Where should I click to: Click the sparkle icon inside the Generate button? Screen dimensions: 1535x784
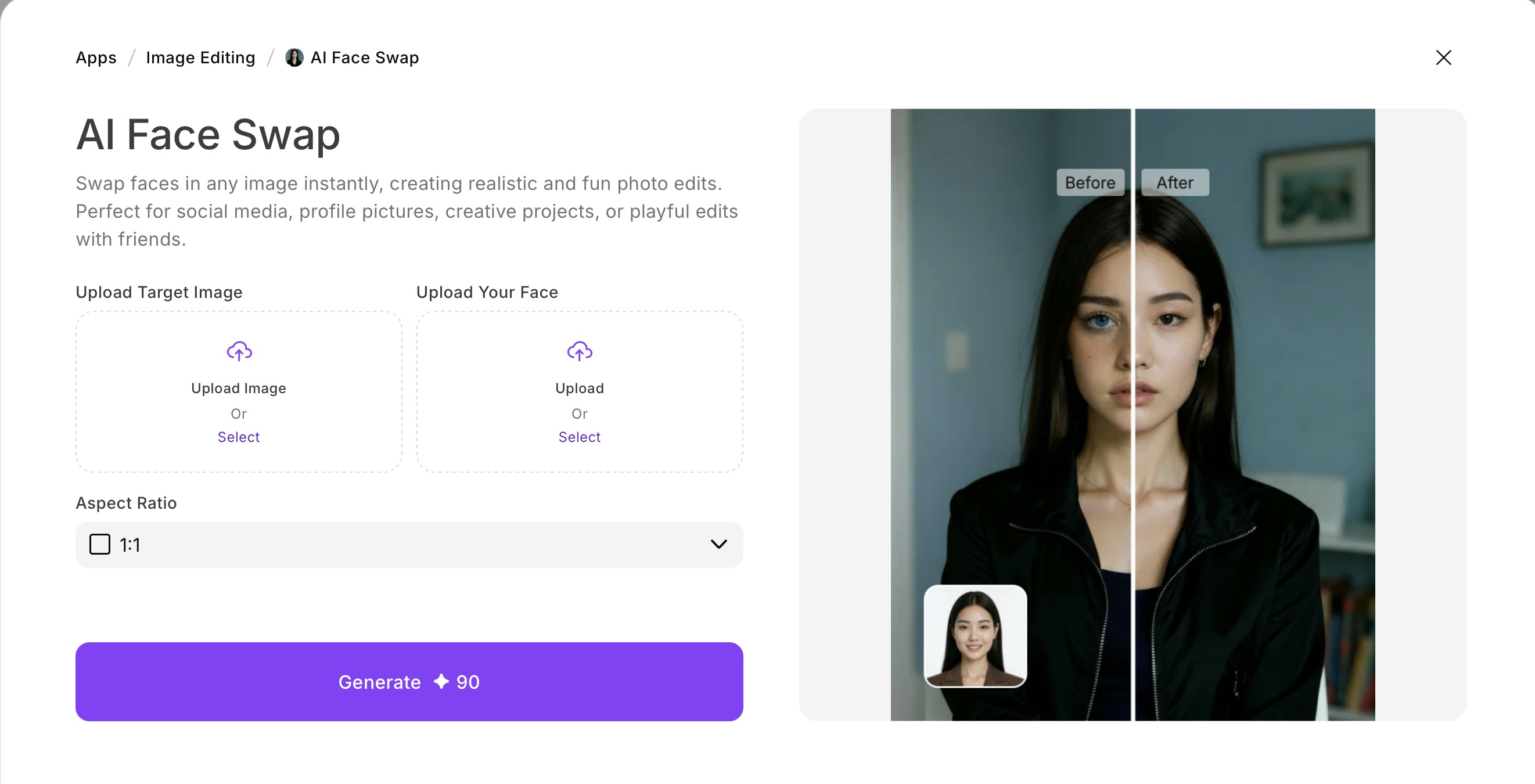click(x=441, y=682)
